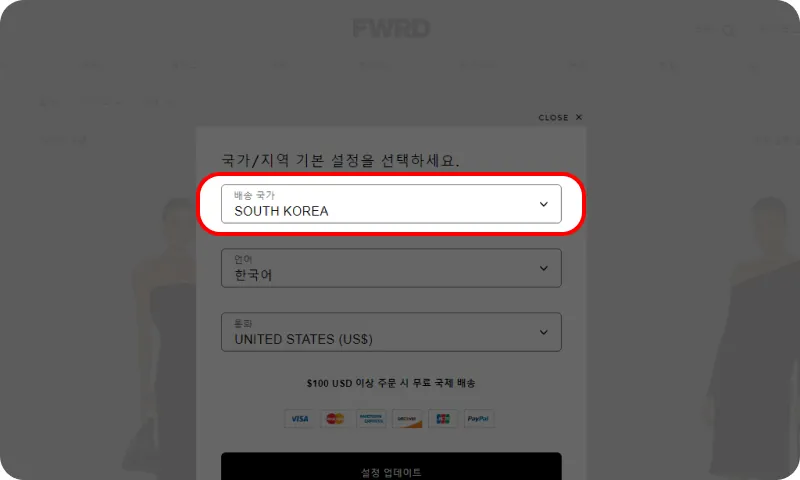Click the dimmed search magnifier icon
Screen dimensions: 800x480
click(x=729, y=31)
